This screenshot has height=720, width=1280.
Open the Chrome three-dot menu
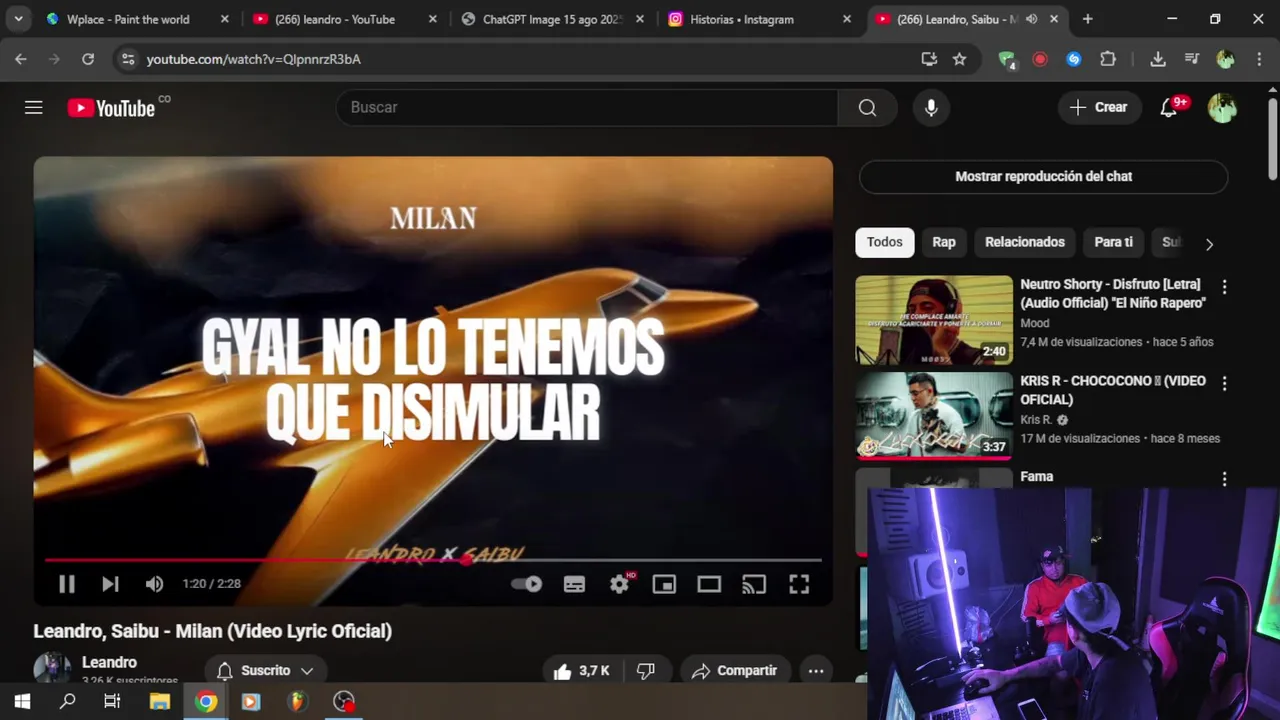tap(1259, 59)
